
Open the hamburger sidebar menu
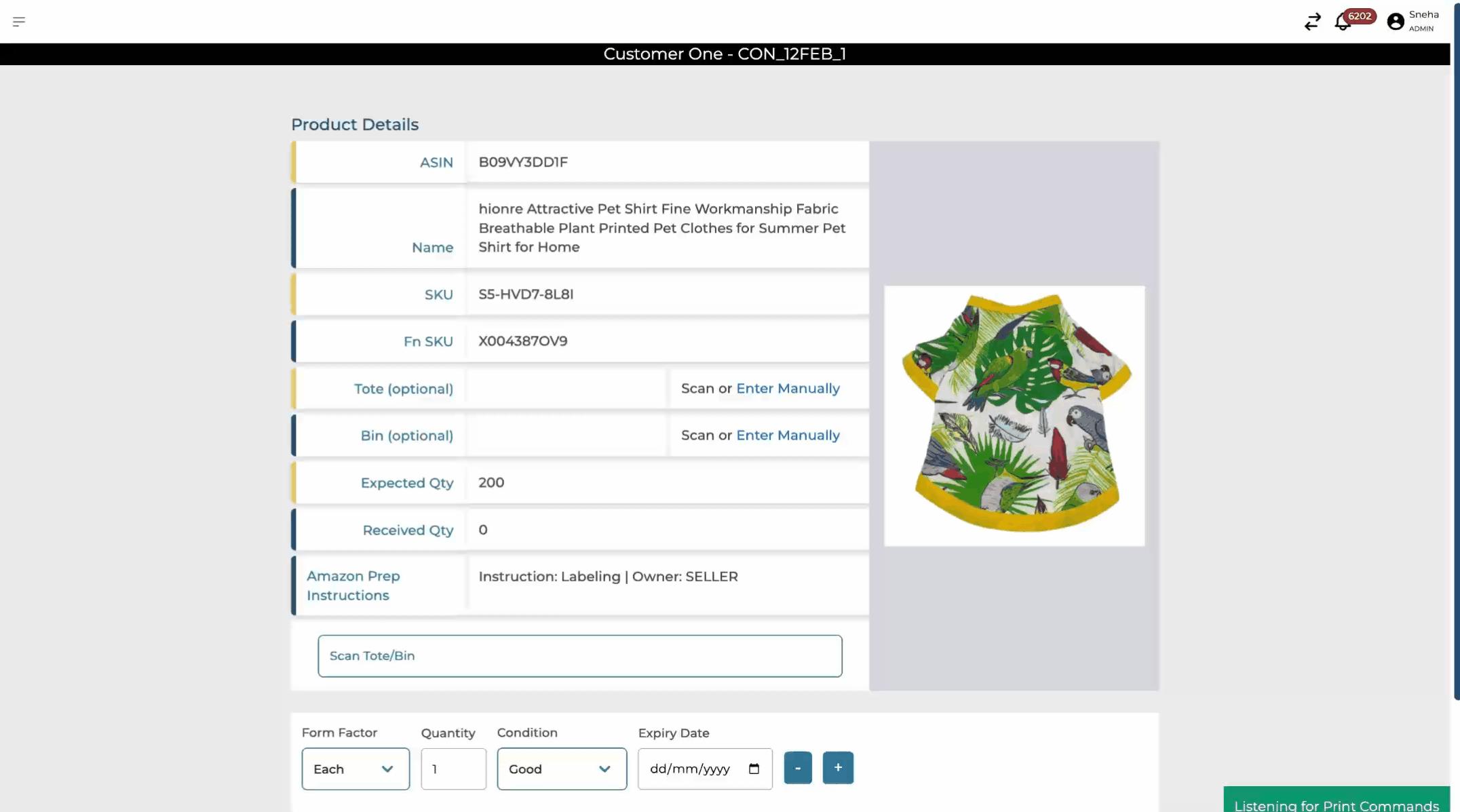point(19,22)
